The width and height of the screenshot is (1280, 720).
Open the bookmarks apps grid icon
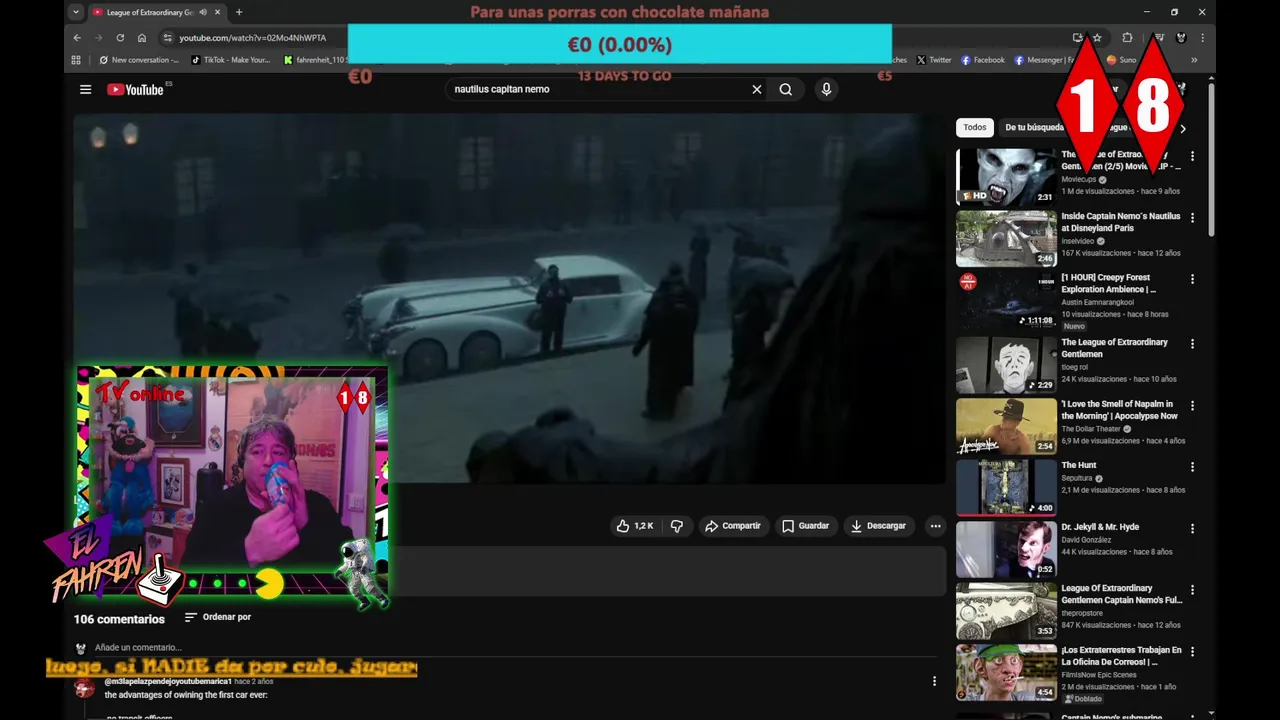tap(76, 60)
